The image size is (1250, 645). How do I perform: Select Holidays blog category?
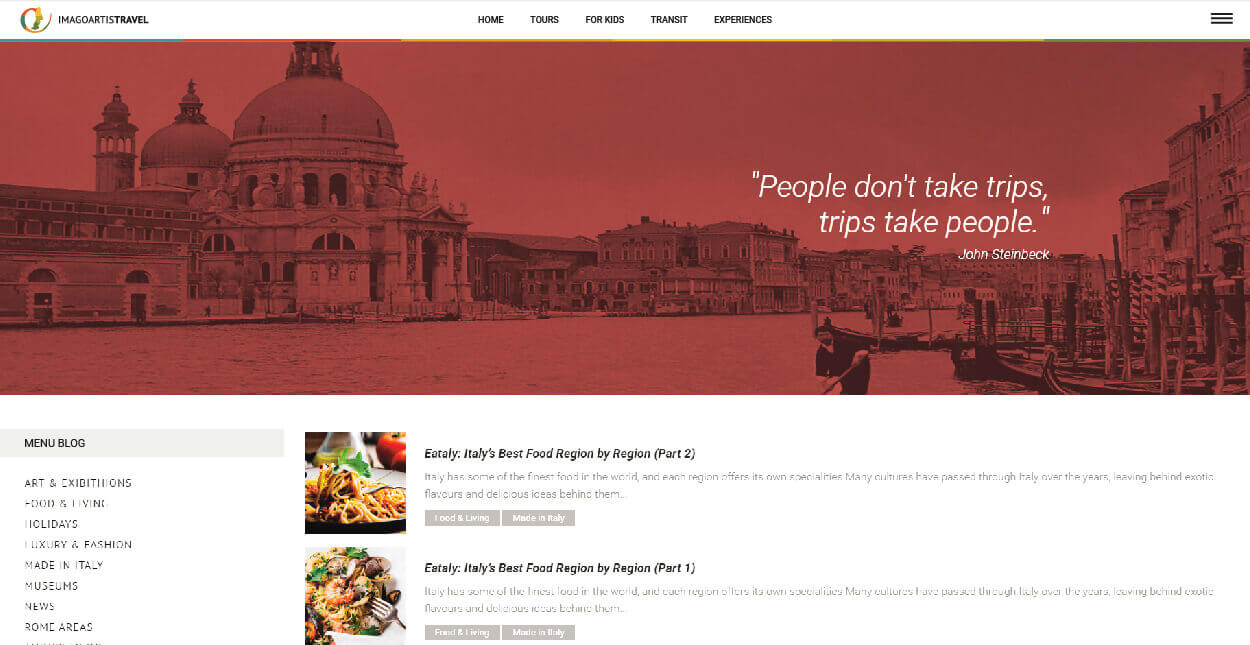pyautogui.click(x=51, y=524)
